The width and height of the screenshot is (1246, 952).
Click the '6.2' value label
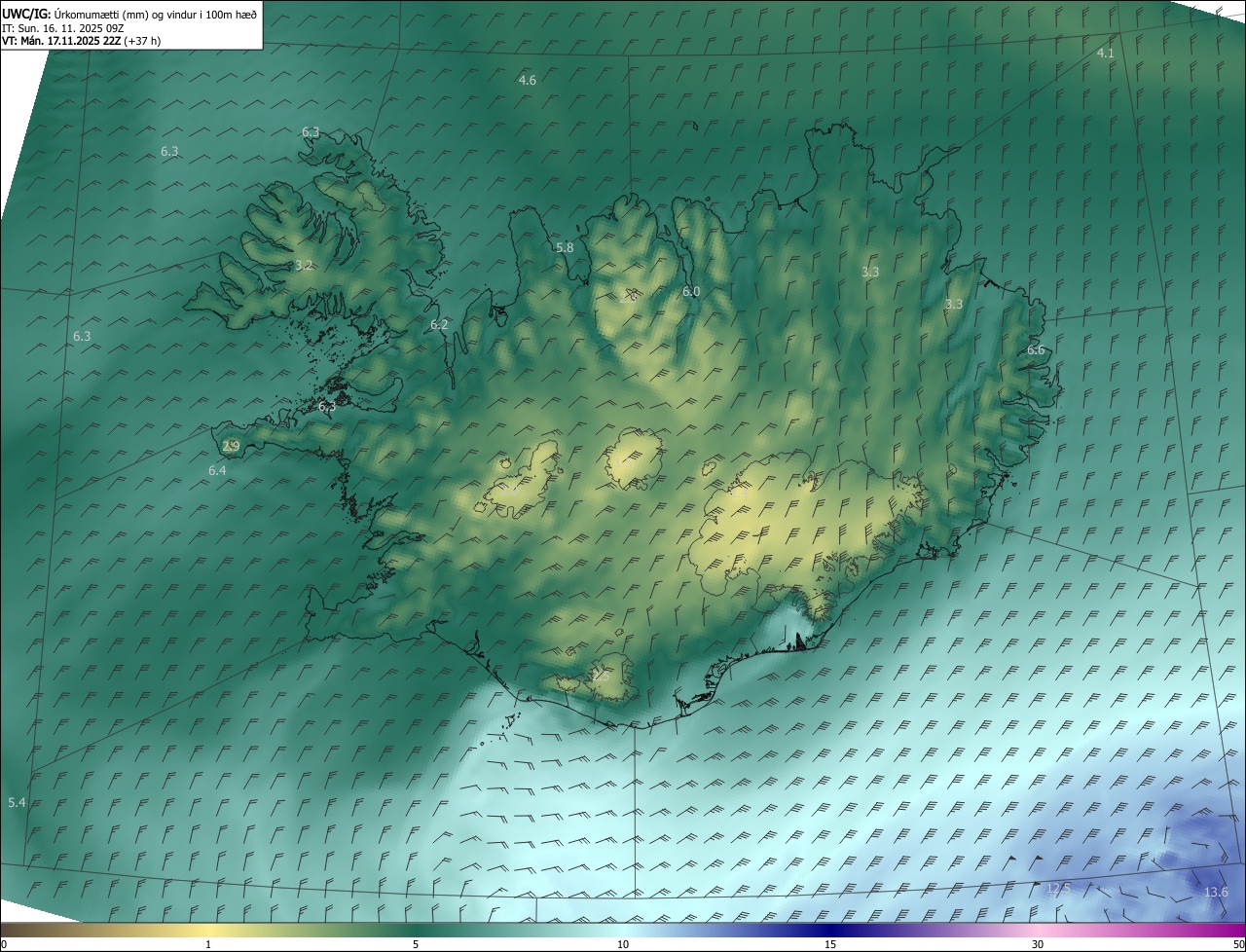click(x=439, y=325)
